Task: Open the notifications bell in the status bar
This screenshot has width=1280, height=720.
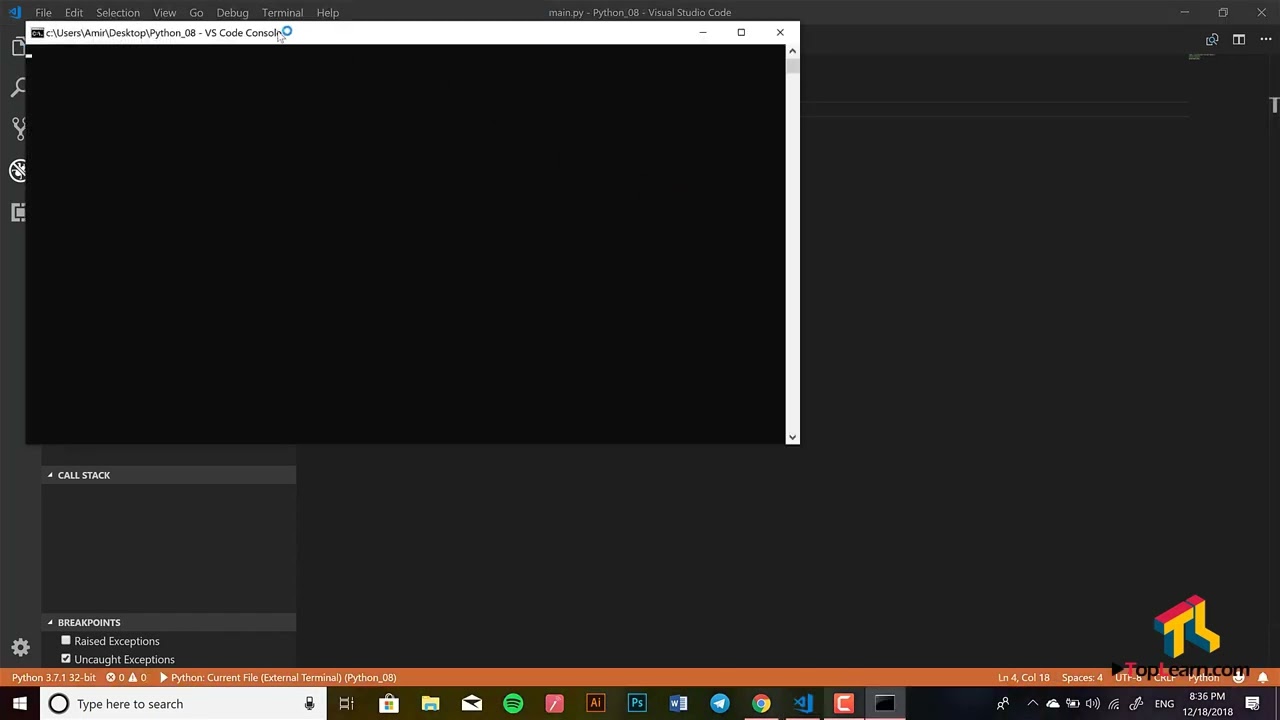Action: coord(1263,678)
